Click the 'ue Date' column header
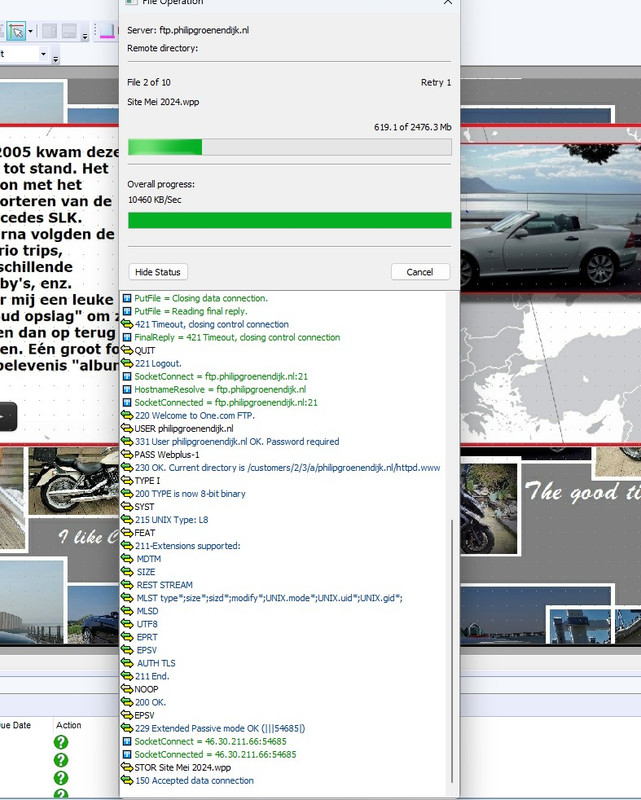The width and height of the screenshot is (641, 800). tap(15, 725)
